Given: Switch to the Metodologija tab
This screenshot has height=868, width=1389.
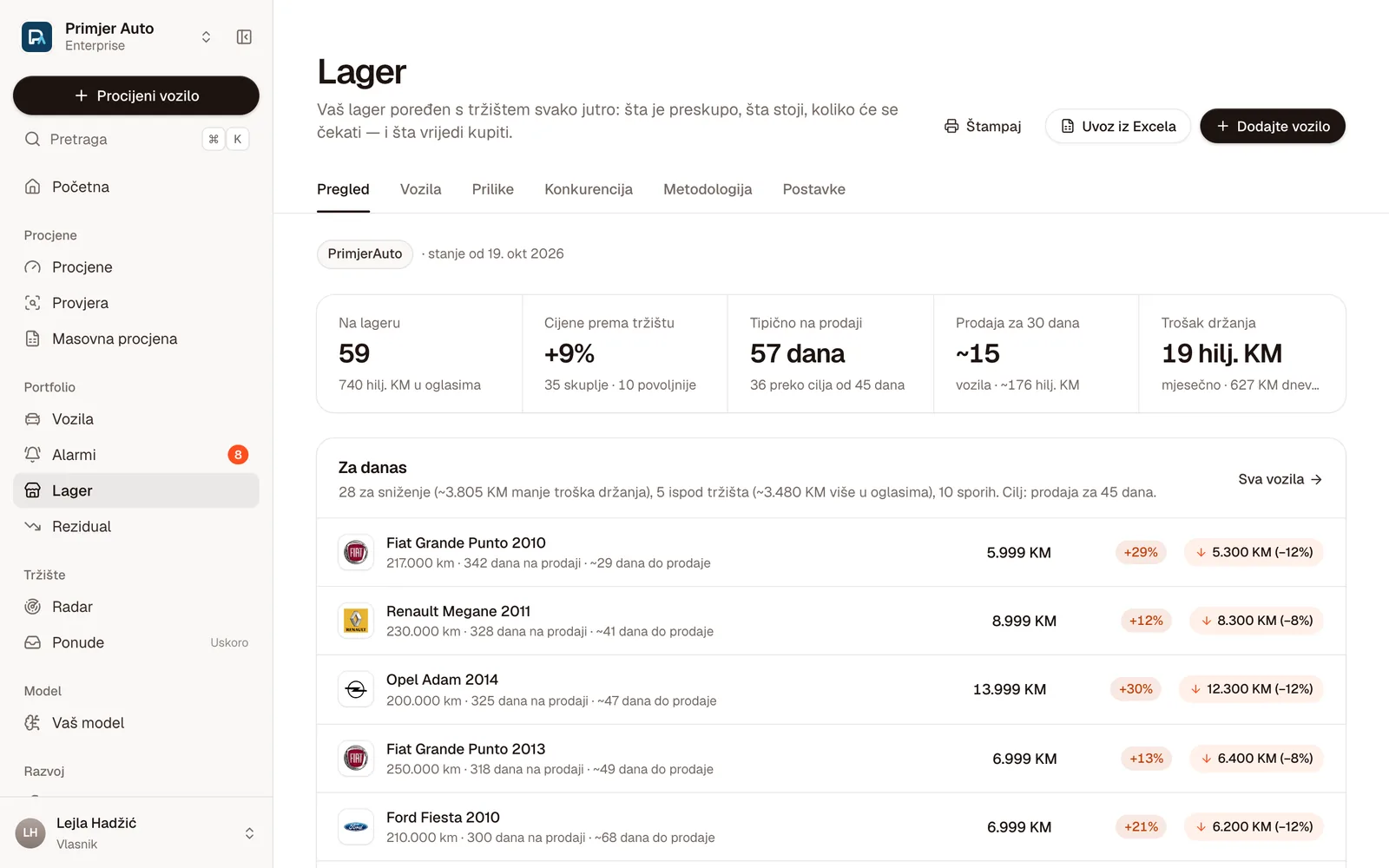Looking at the screenshot, I should [708, 189].
